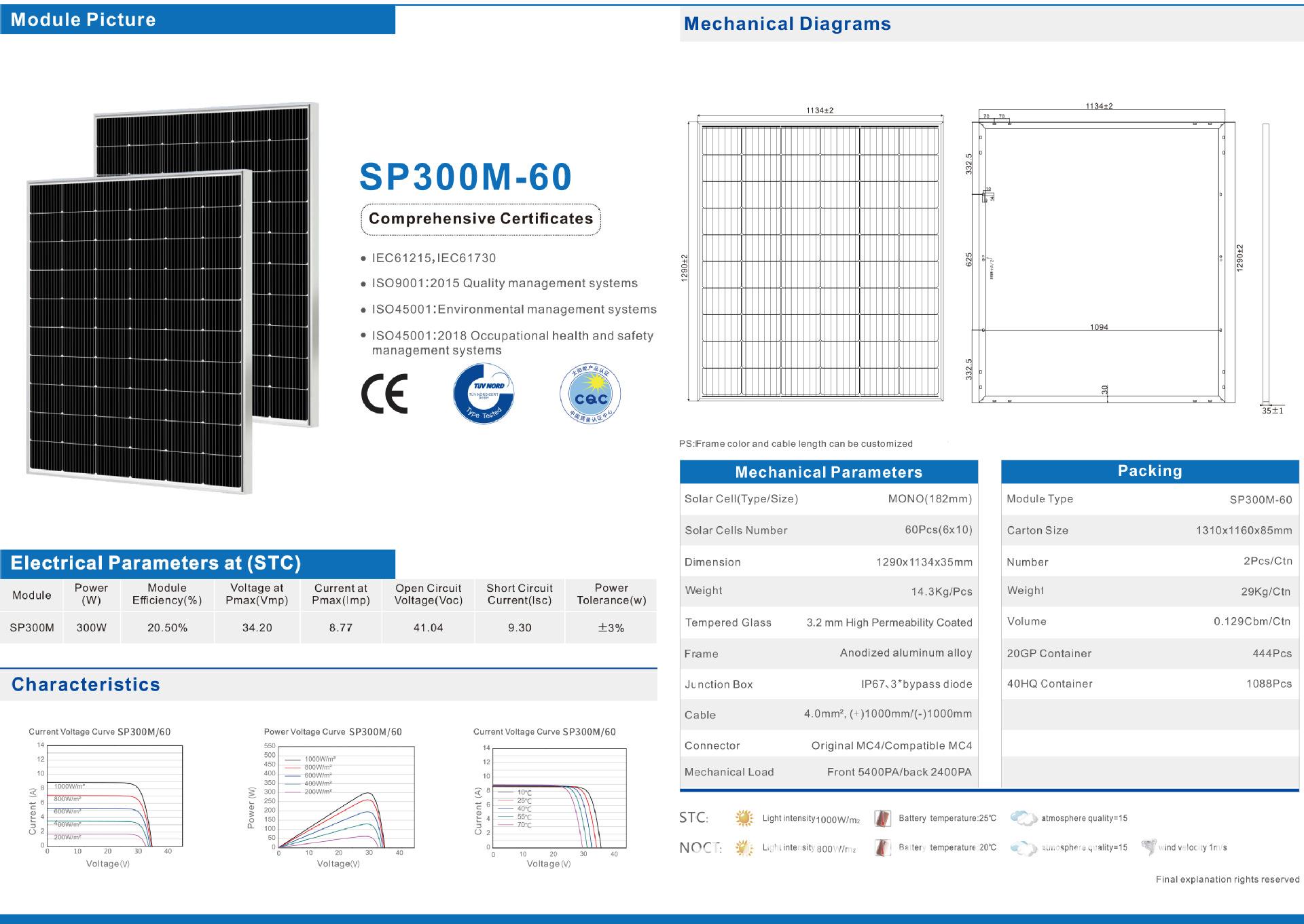Click the Packing table header
Screen dimensions: 1304x924
(1149, 471)
